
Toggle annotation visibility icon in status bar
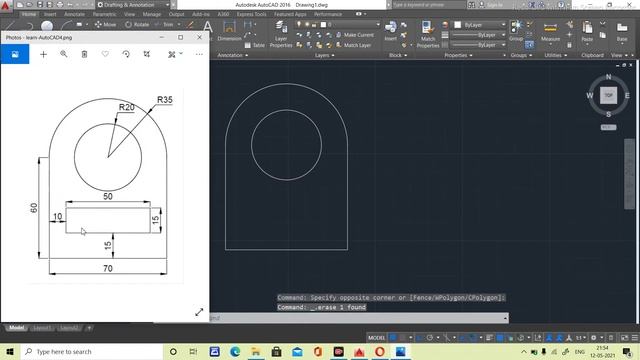pyautogui.click(x=549, y=338)
